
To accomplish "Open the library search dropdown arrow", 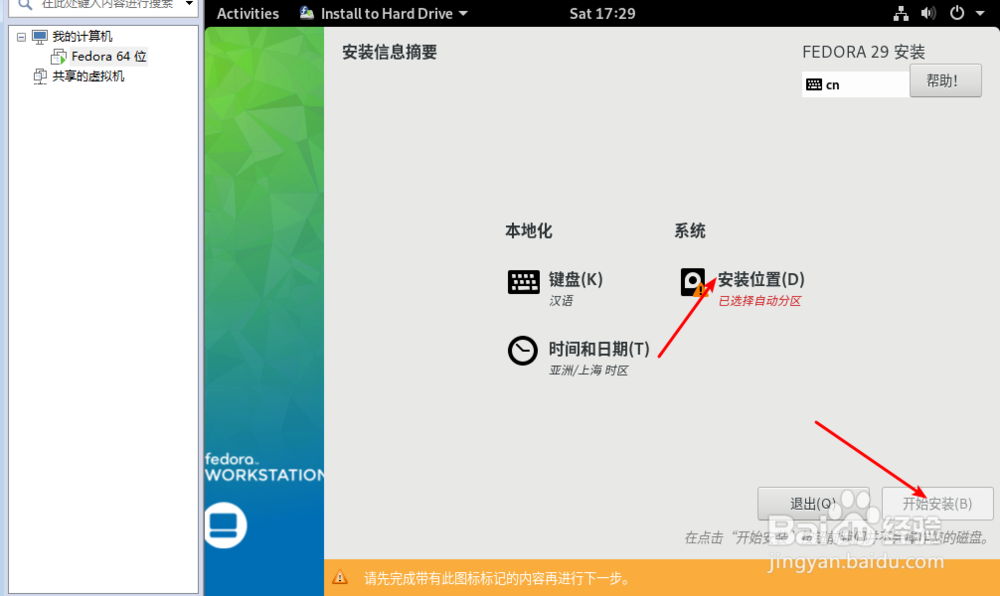I will click(189, 4).
